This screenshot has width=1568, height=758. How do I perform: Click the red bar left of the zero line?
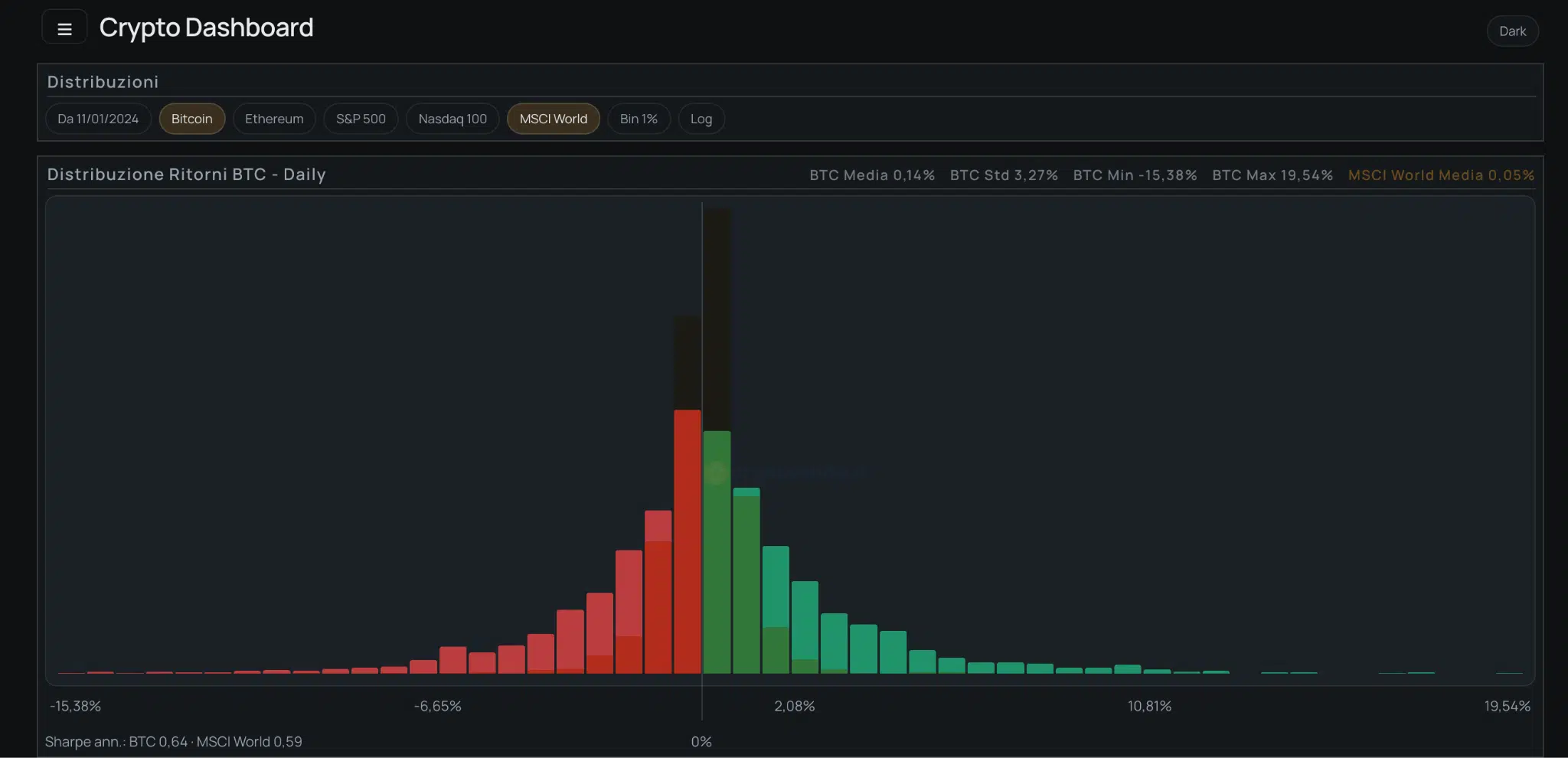[687, 536]
